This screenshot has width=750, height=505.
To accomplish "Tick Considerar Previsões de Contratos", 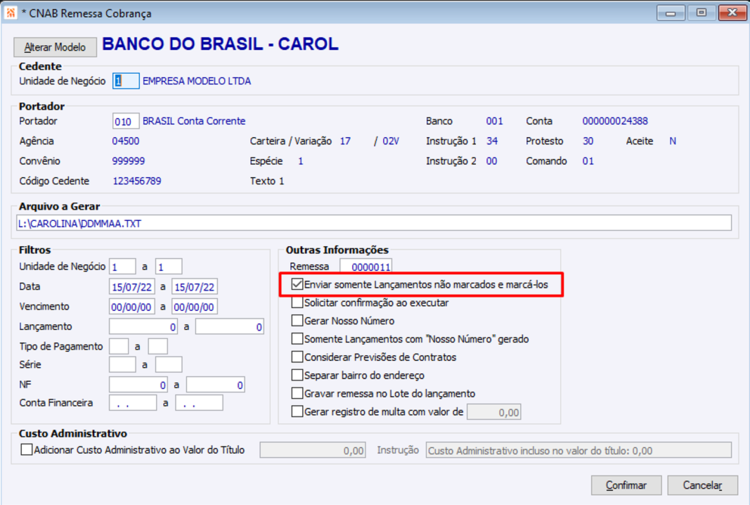I will pyautogui.click(x=297, y=357).
